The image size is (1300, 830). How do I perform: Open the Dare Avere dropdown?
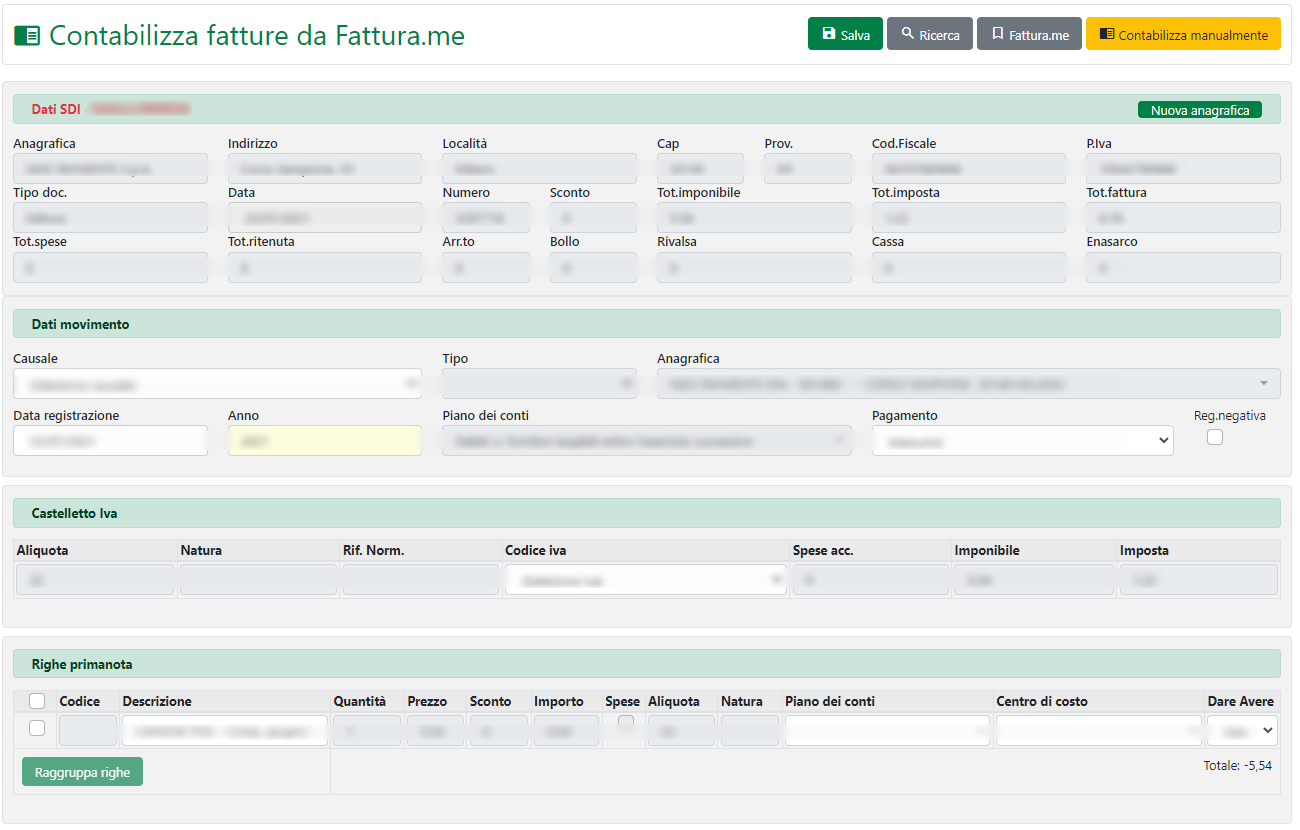pyautogui.click(x=1241, y=731)
